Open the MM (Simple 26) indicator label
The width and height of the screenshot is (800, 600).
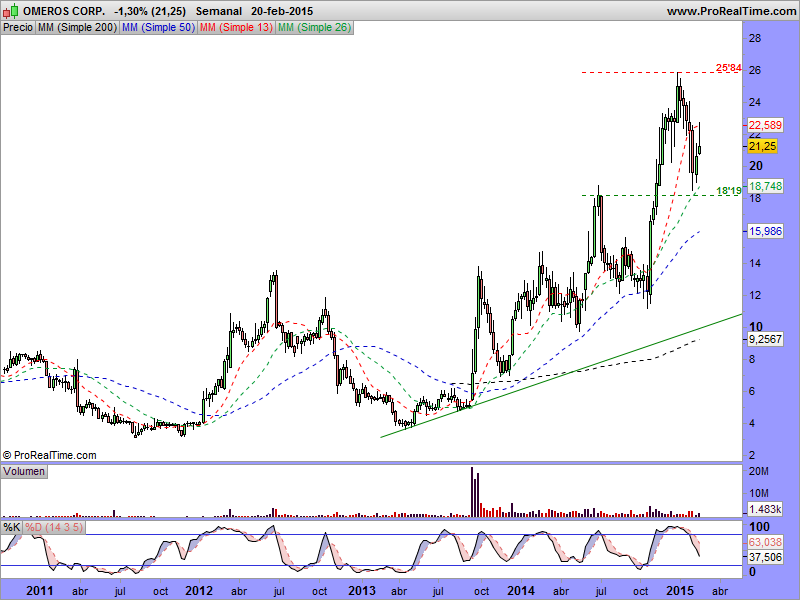point(314,27)
